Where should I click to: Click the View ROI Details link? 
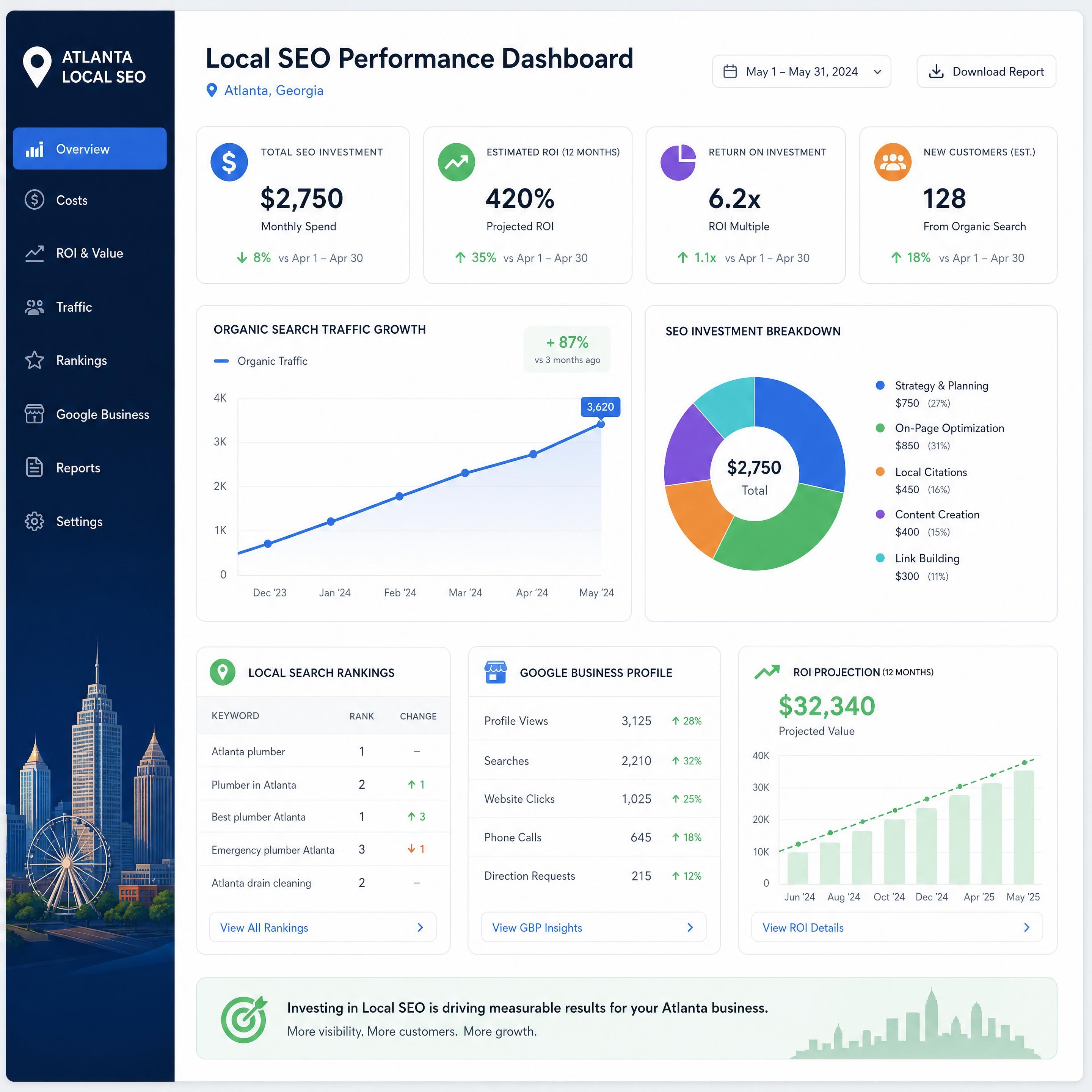tap(897, 927)
